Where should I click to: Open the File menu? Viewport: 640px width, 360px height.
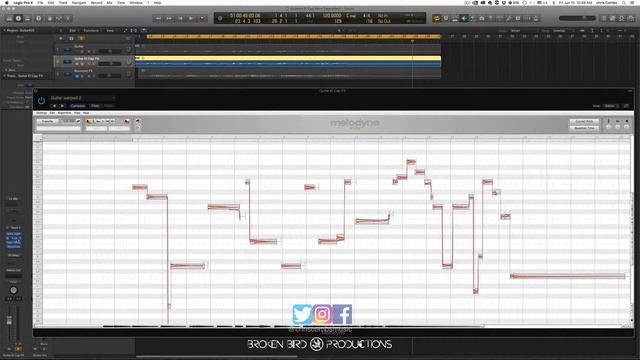point(40,2)
